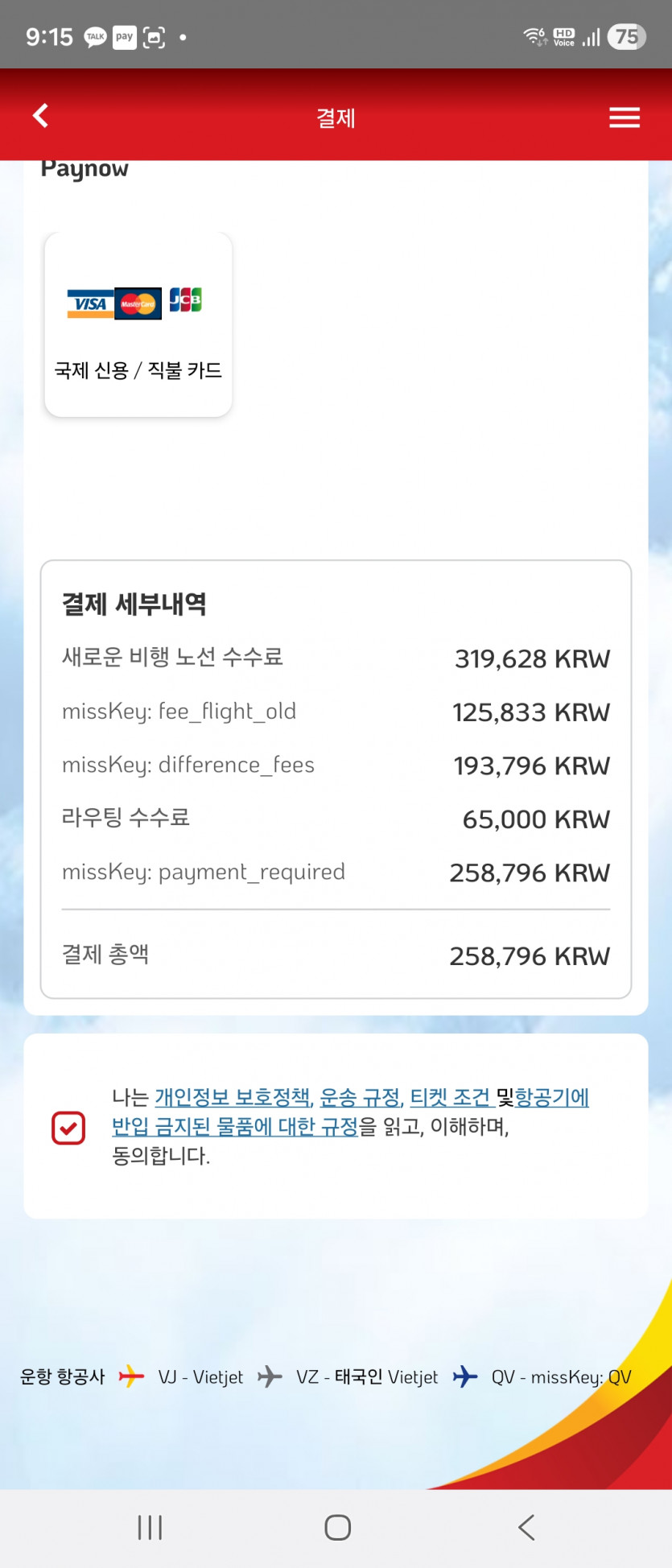Tap the back arrow in the red header
Image resolution: width=672 pixels, height=1568 pixels.
coord(41,116)
